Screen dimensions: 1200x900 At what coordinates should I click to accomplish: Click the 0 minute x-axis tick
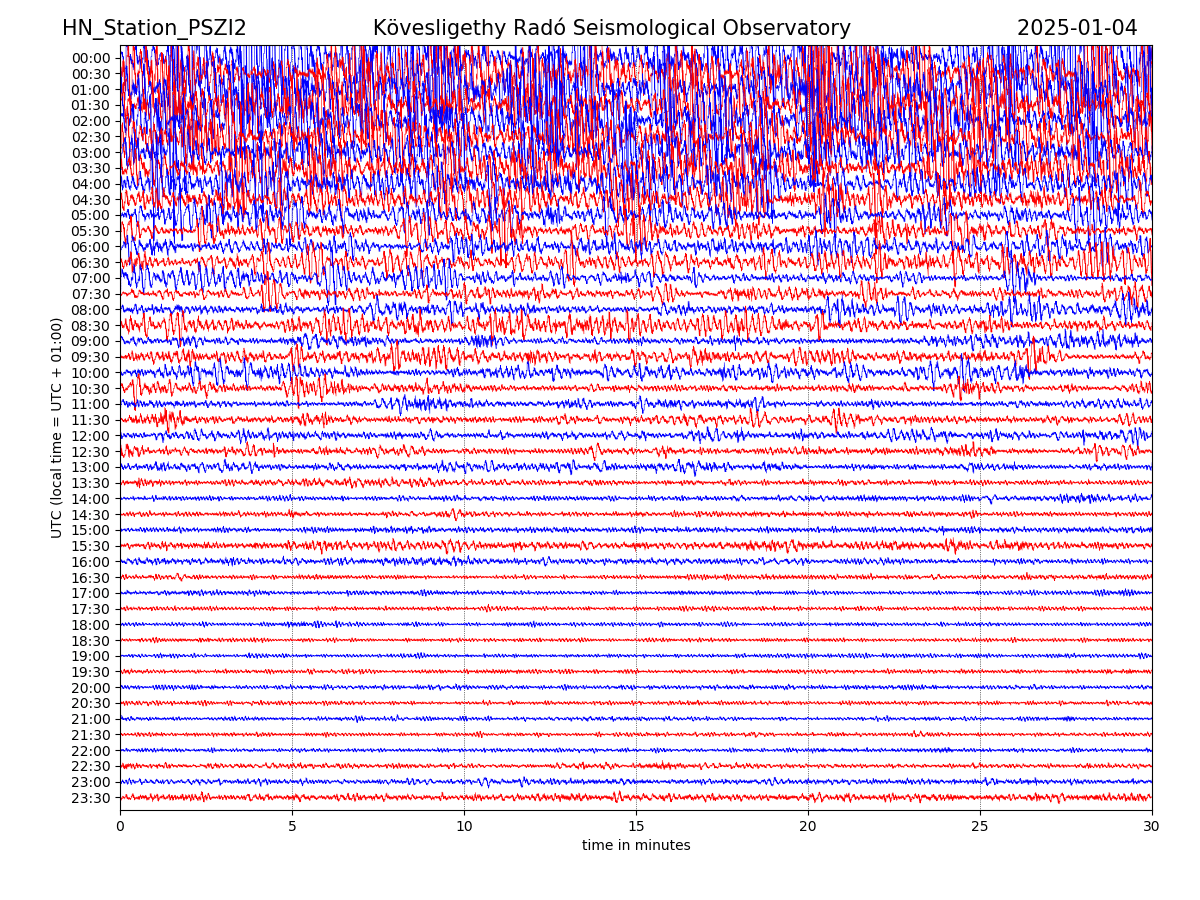[120, 826]
